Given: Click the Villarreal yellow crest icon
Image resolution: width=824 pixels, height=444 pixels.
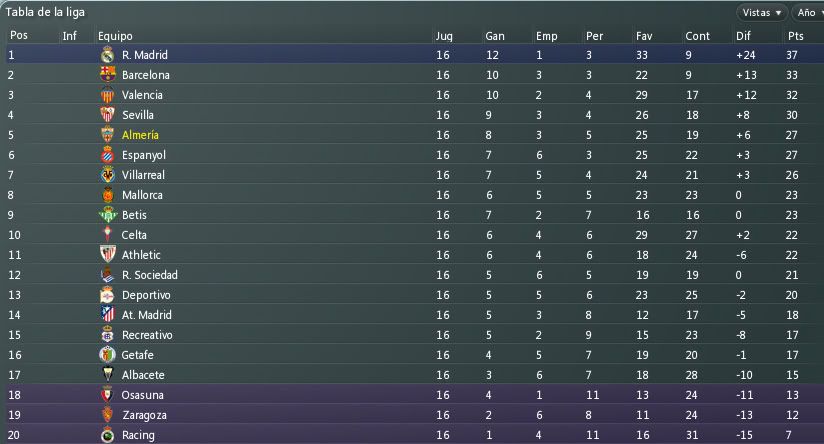Looking at the screenshot, I should tap(108, 174).
